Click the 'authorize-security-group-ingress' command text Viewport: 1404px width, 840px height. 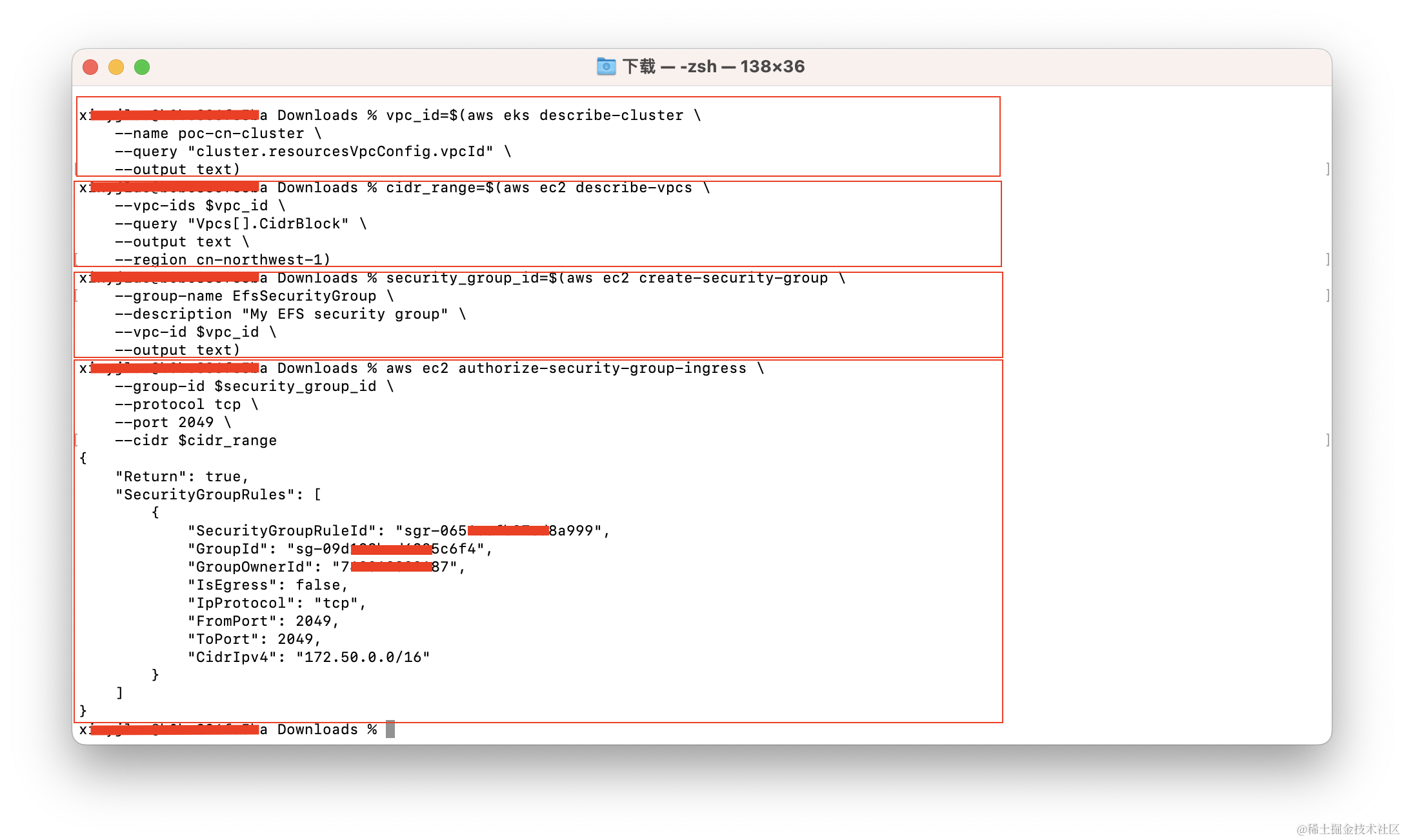pyautogui.click(x=602, y=368)
